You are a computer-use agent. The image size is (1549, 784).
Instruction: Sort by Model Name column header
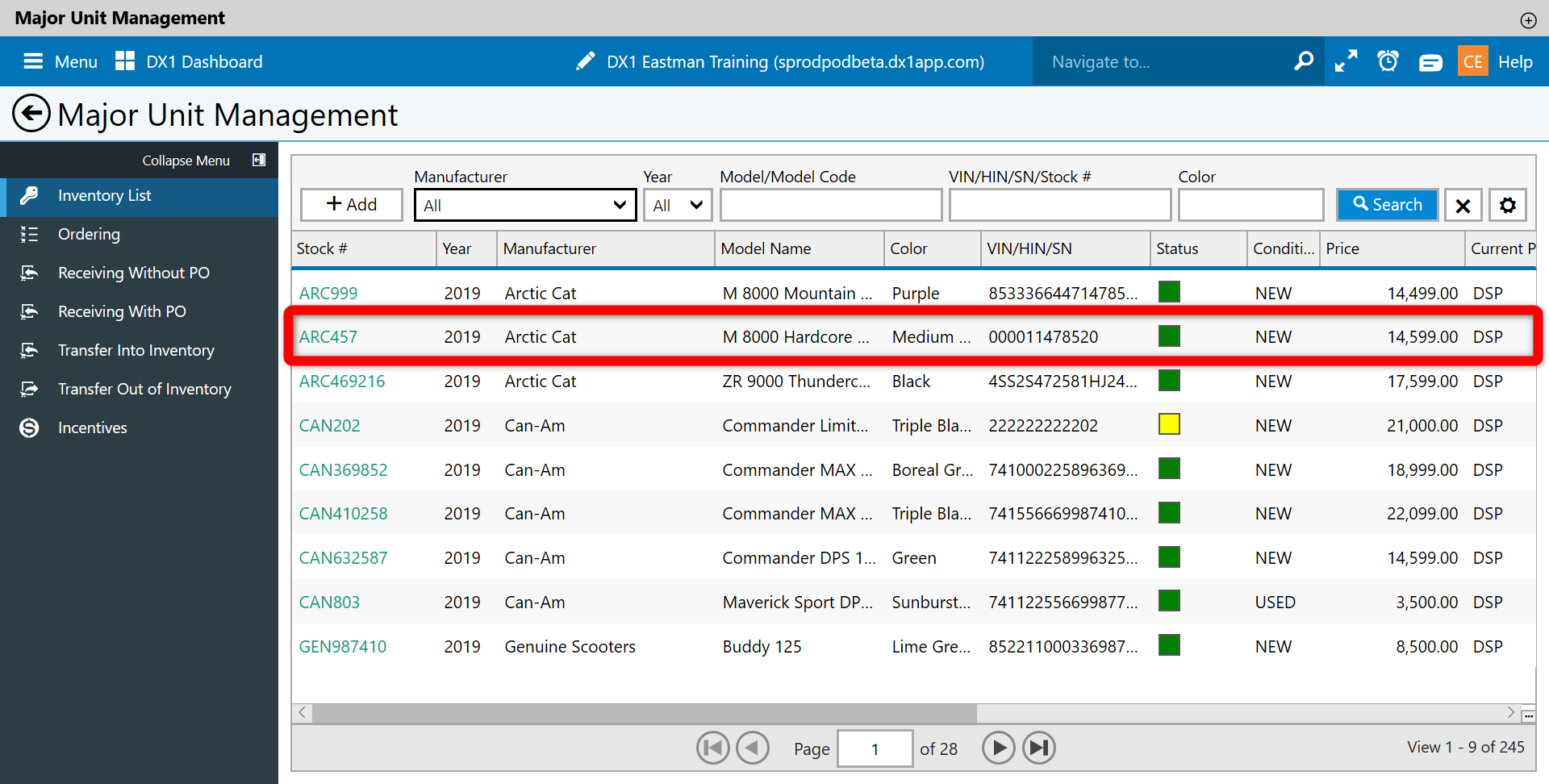click(x=800, y=248)
